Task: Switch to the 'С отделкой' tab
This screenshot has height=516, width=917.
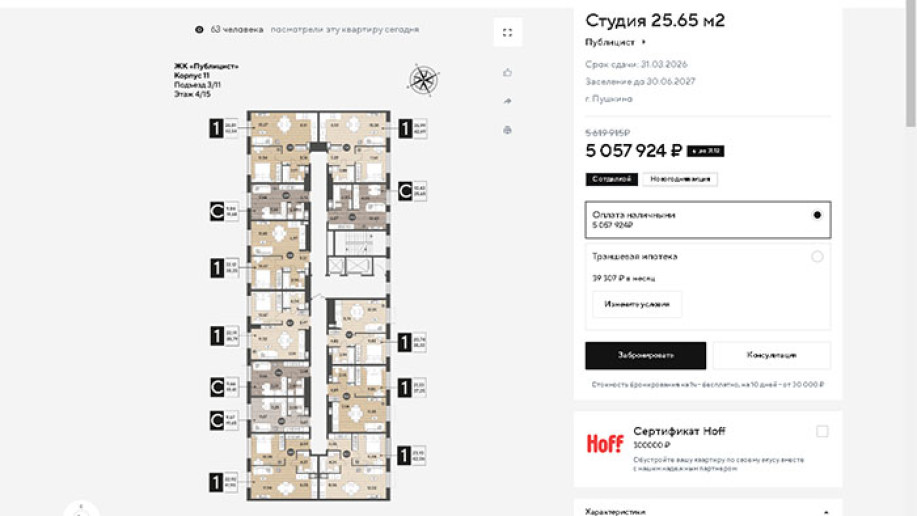Action: click(610, 179)
